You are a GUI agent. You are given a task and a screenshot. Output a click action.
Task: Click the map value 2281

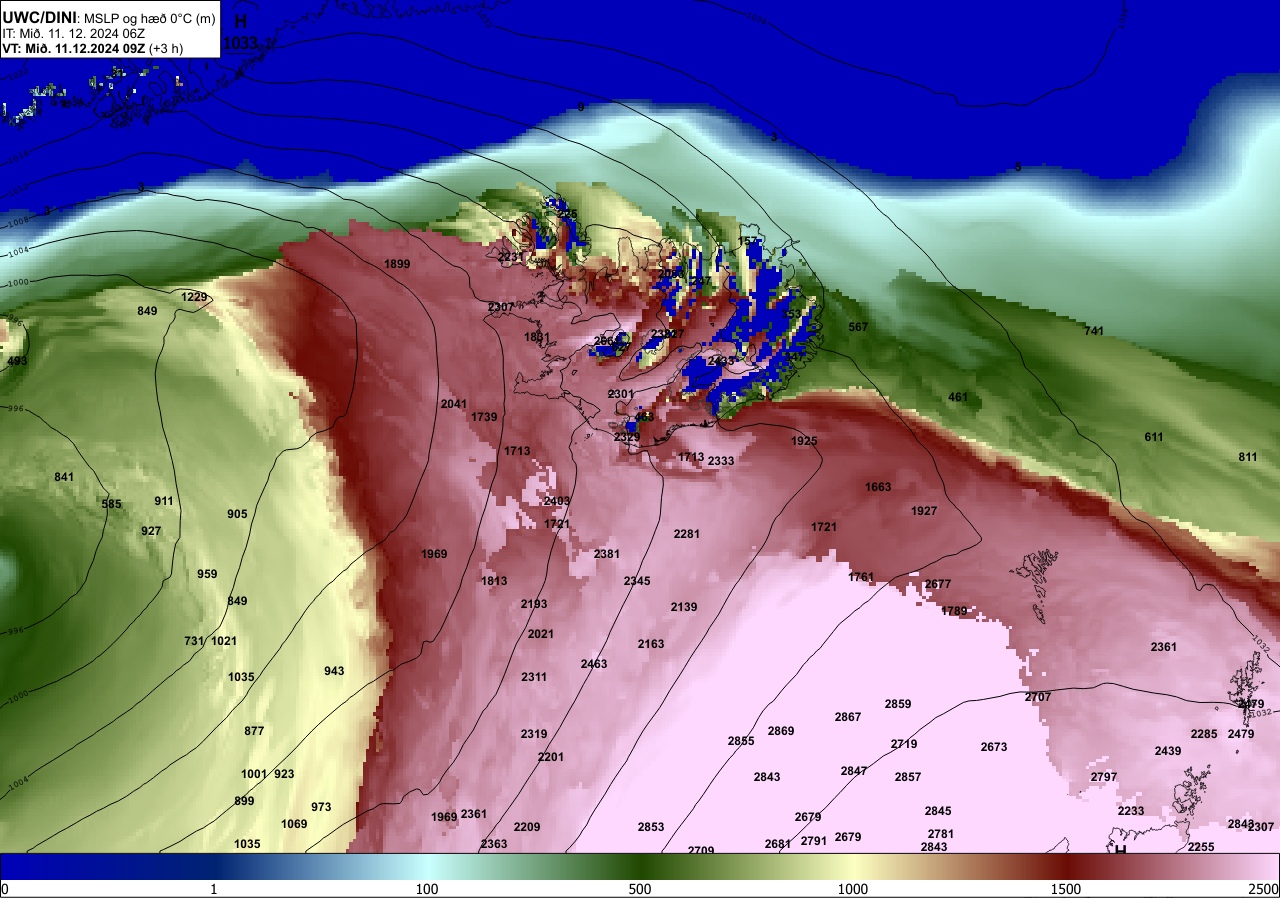(x=687, y=534)
